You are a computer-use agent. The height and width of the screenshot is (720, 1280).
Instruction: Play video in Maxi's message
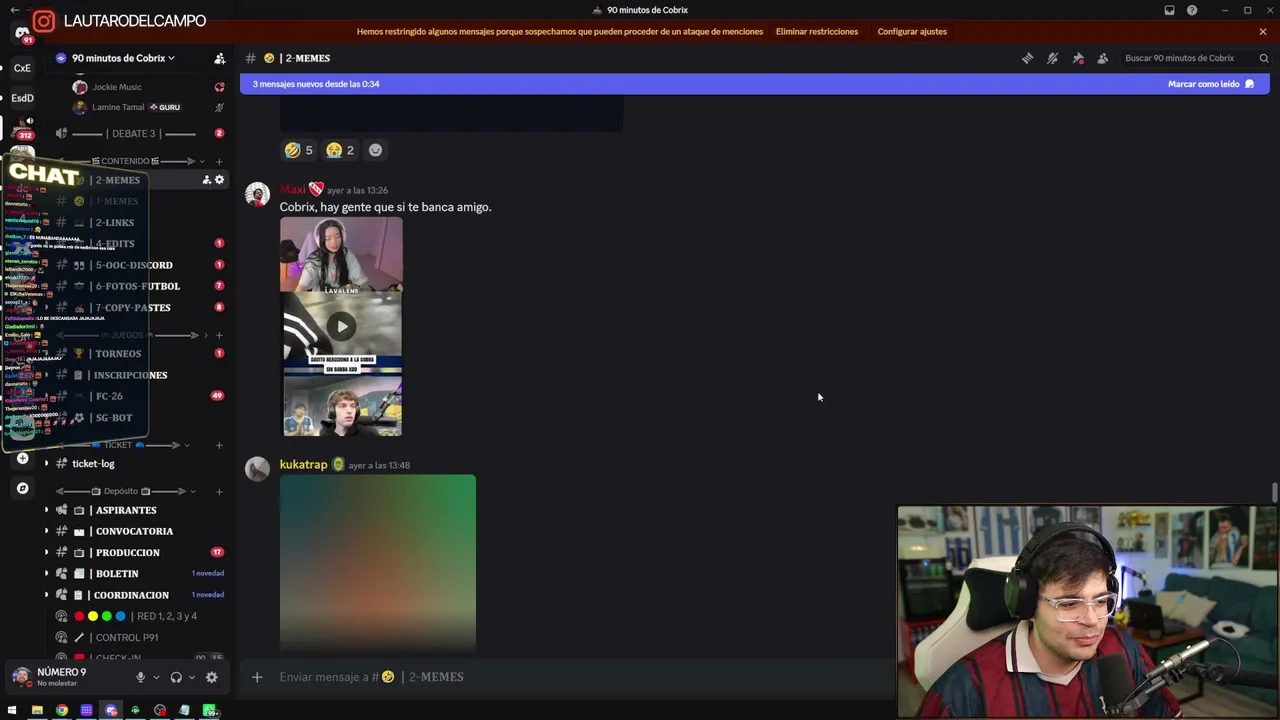pos(342,326)
